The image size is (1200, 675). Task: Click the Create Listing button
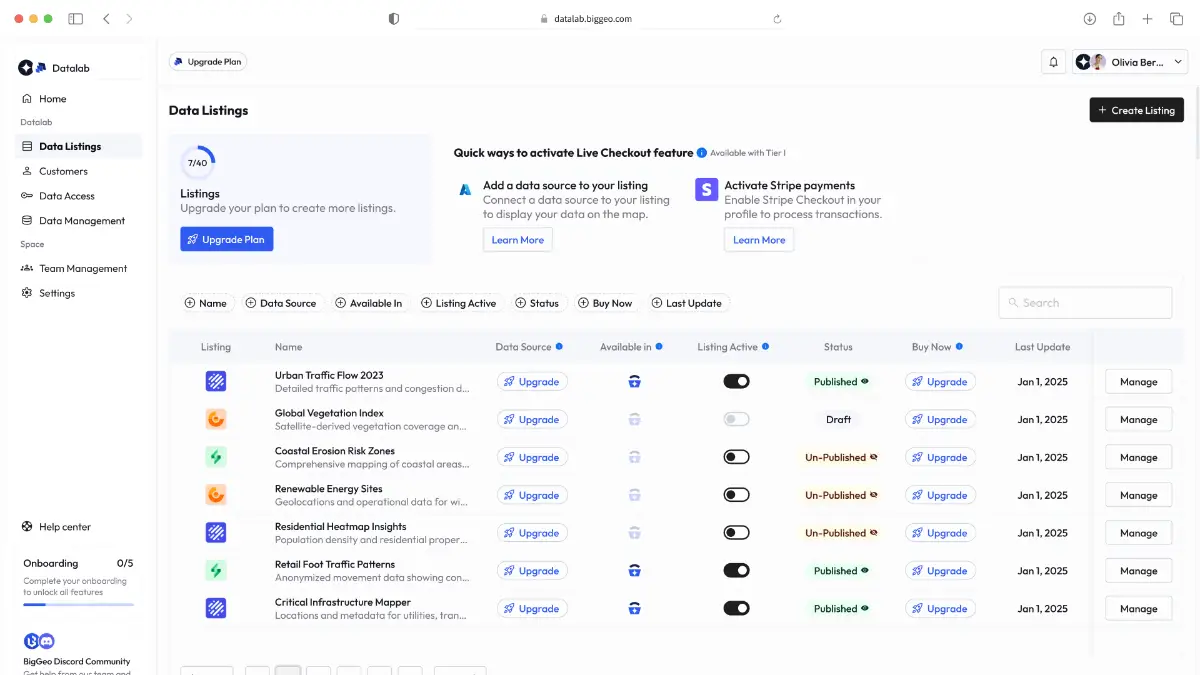(x=1136, y=110)
